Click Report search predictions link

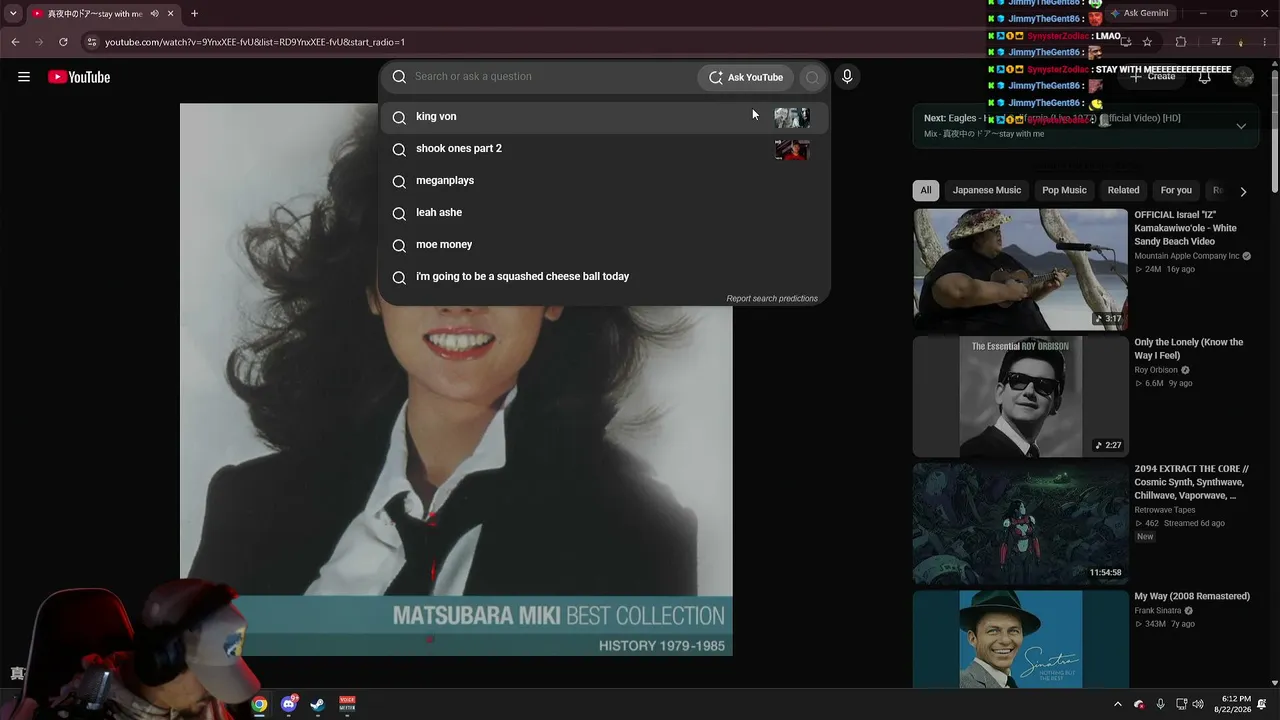772,298
